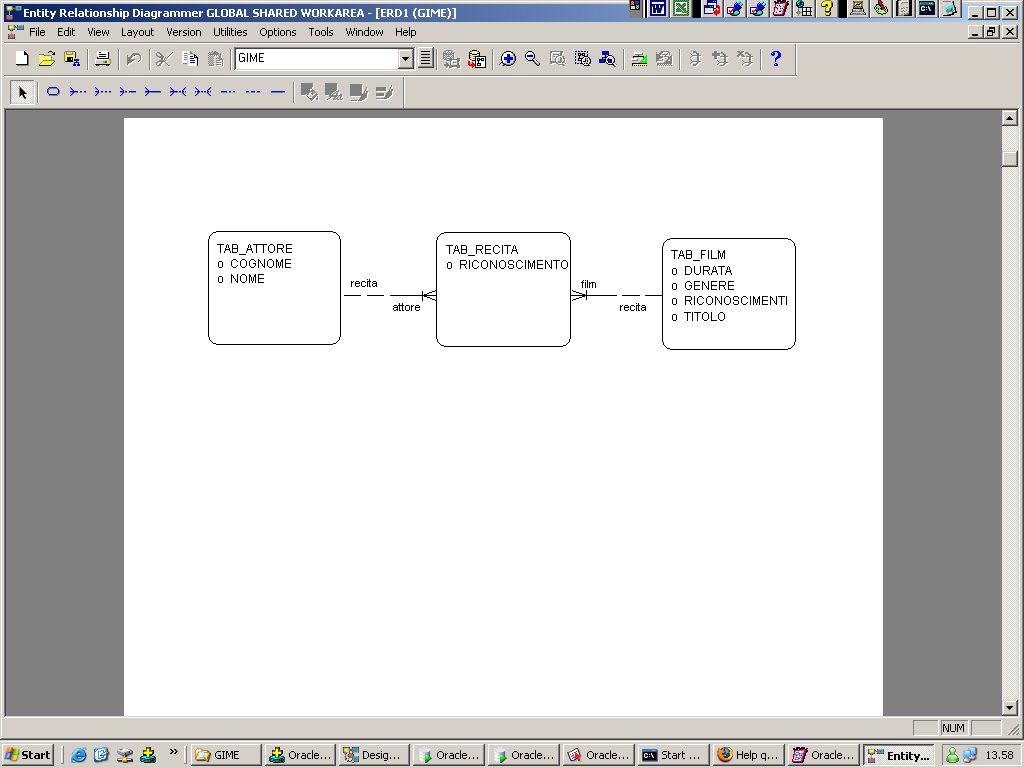
Task: Click the TITOLO attribute in TAB_FILM
Action: 705,317
